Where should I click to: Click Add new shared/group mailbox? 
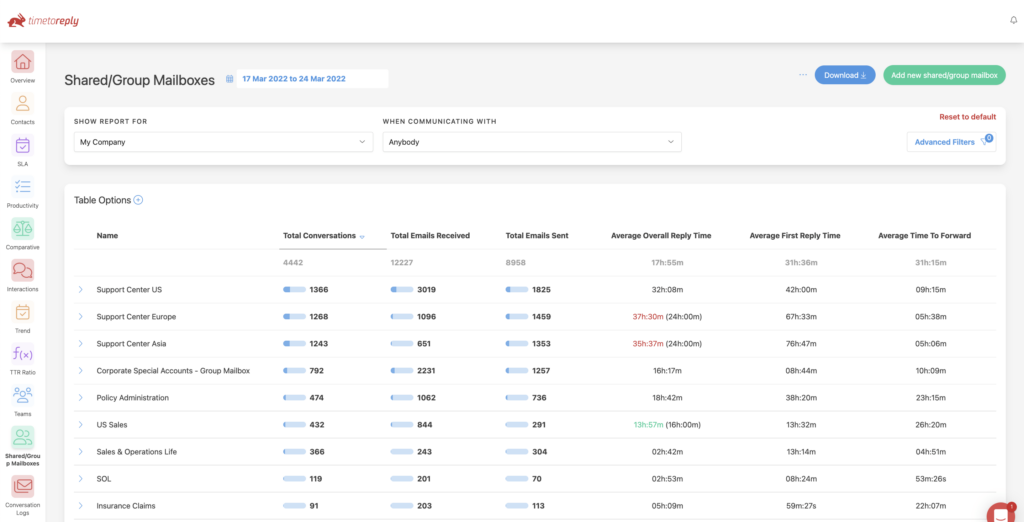pyautogui.click(x=944, y=75)
